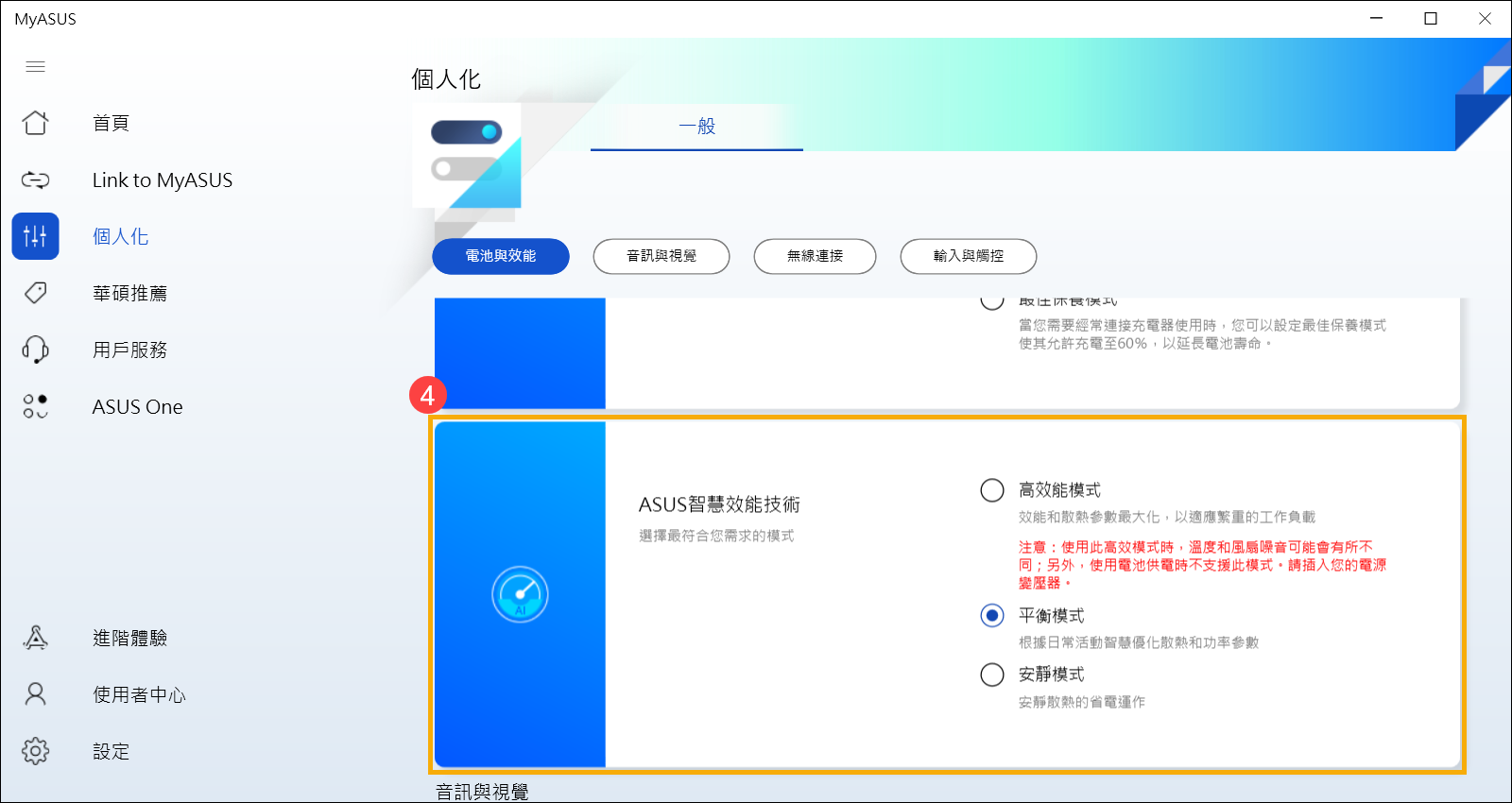Open 首頁 in sidebar
This screenshot has width=1512, height=803.
[111, 123]
